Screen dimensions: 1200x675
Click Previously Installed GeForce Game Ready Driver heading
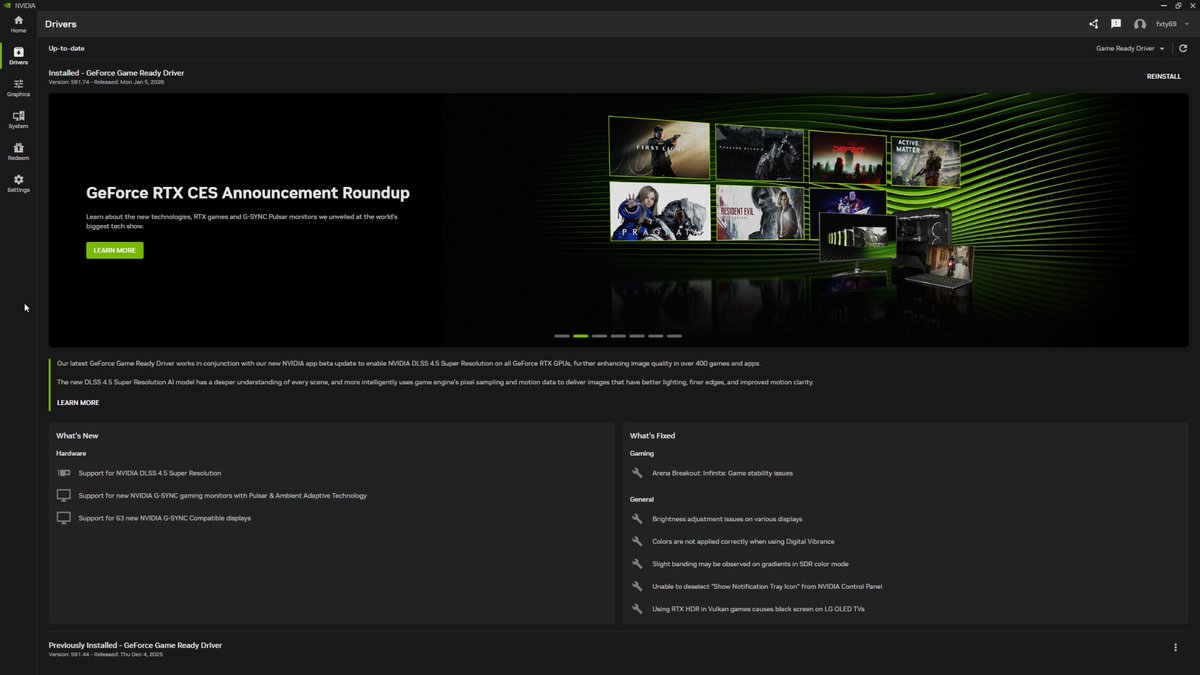click(x=135, y=645)
